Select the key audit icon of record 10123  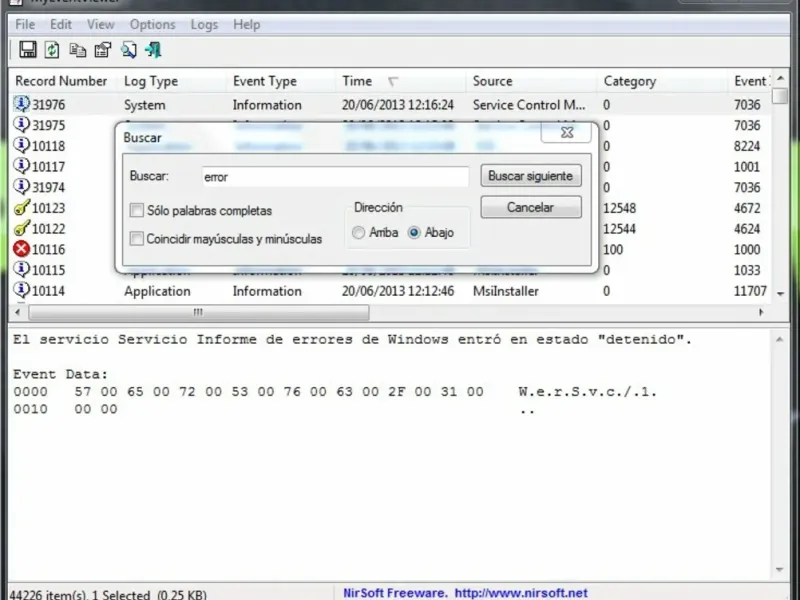[21, 208]
